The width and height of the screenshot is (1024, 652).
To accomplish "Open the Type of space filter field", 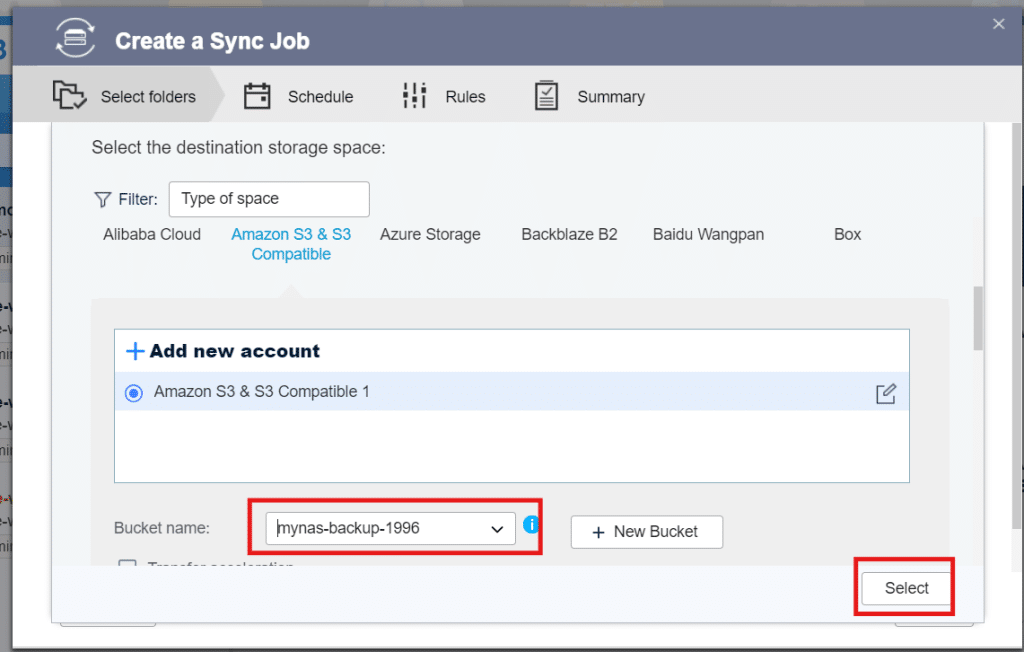I will click(x=269, y=199).
